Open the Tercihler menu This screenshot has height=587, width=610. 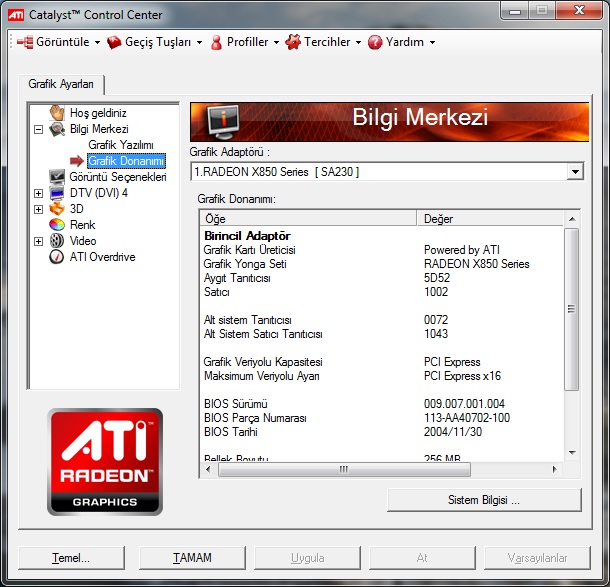point(324,42)
